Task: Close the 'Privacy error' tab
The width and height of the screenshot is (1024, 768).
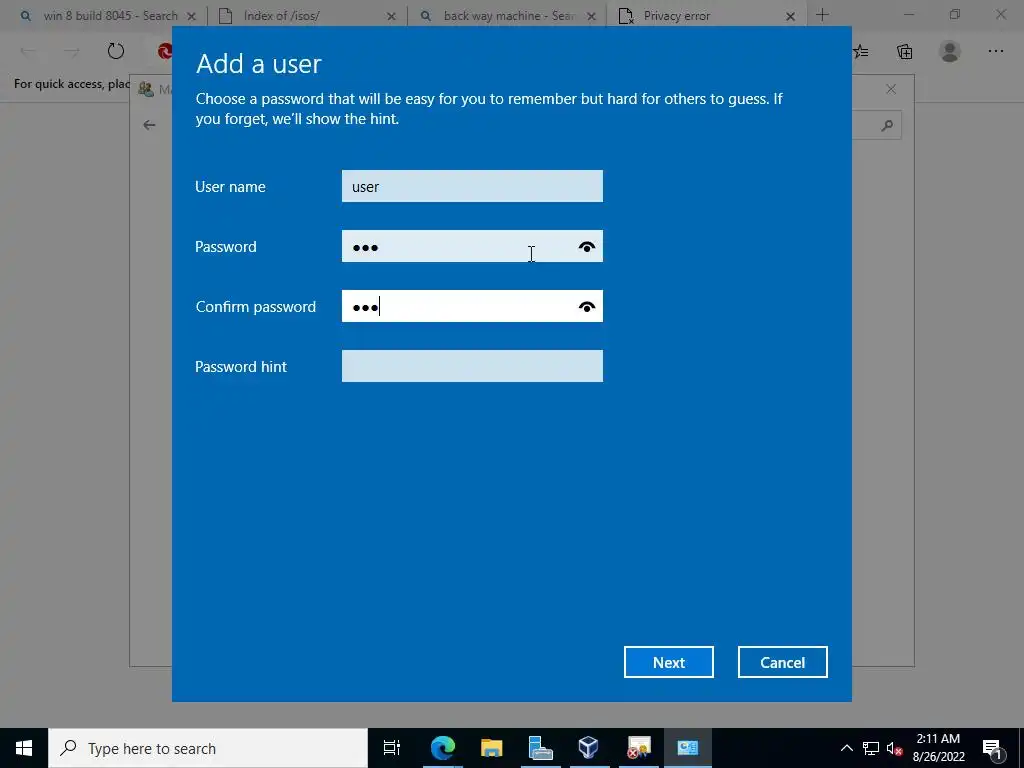Action: tap(790, 16)
